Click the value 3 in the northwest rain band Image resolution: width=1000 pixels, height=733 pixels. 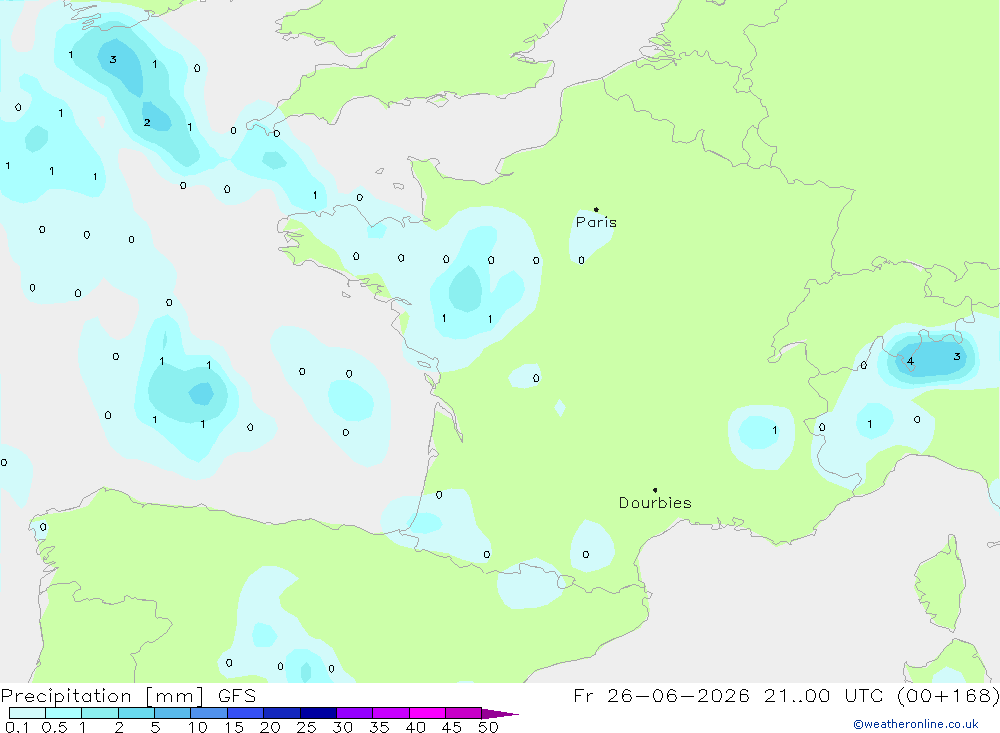click(x=113, y=60)
